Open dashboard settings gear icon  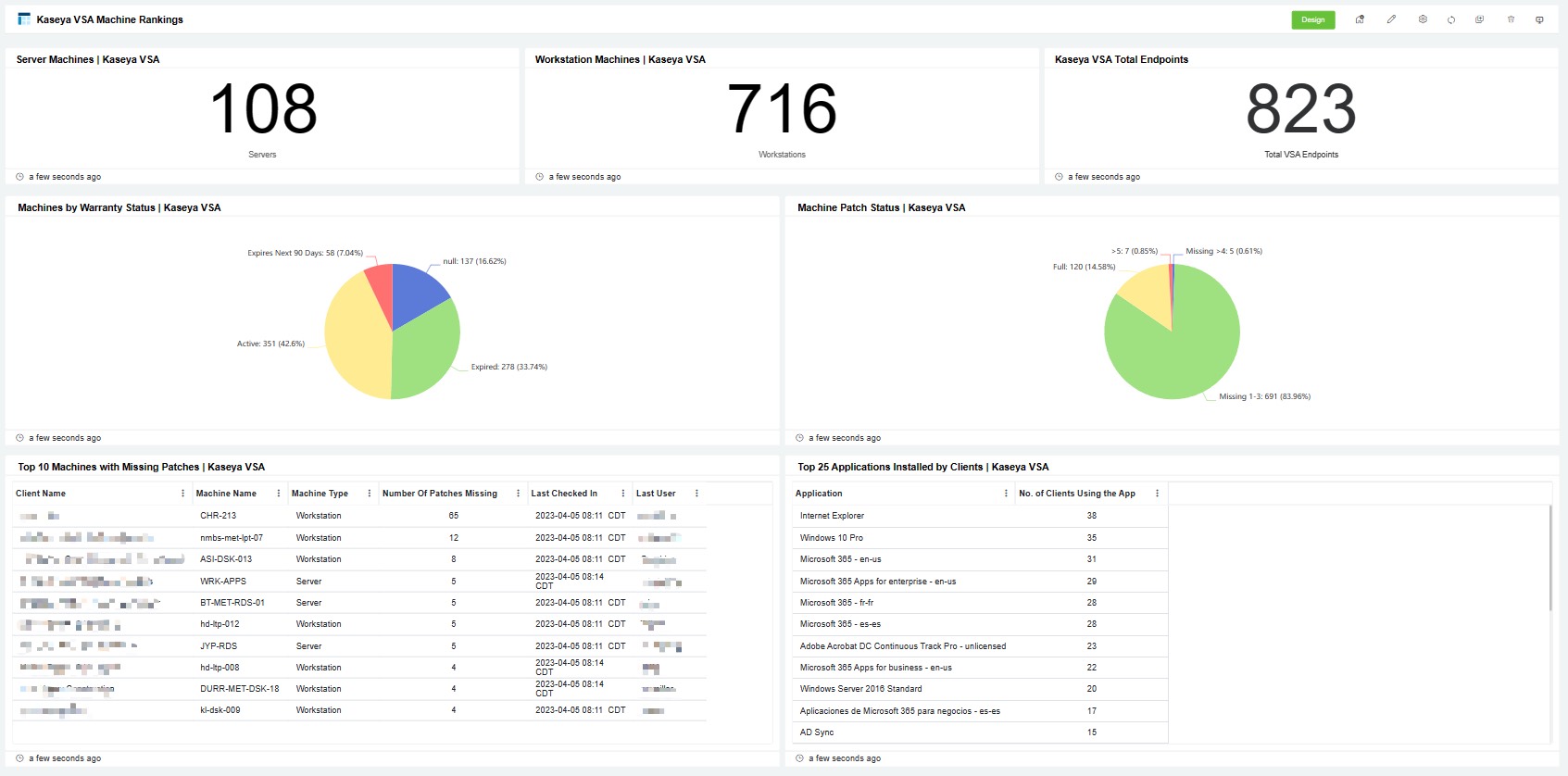1423,19
